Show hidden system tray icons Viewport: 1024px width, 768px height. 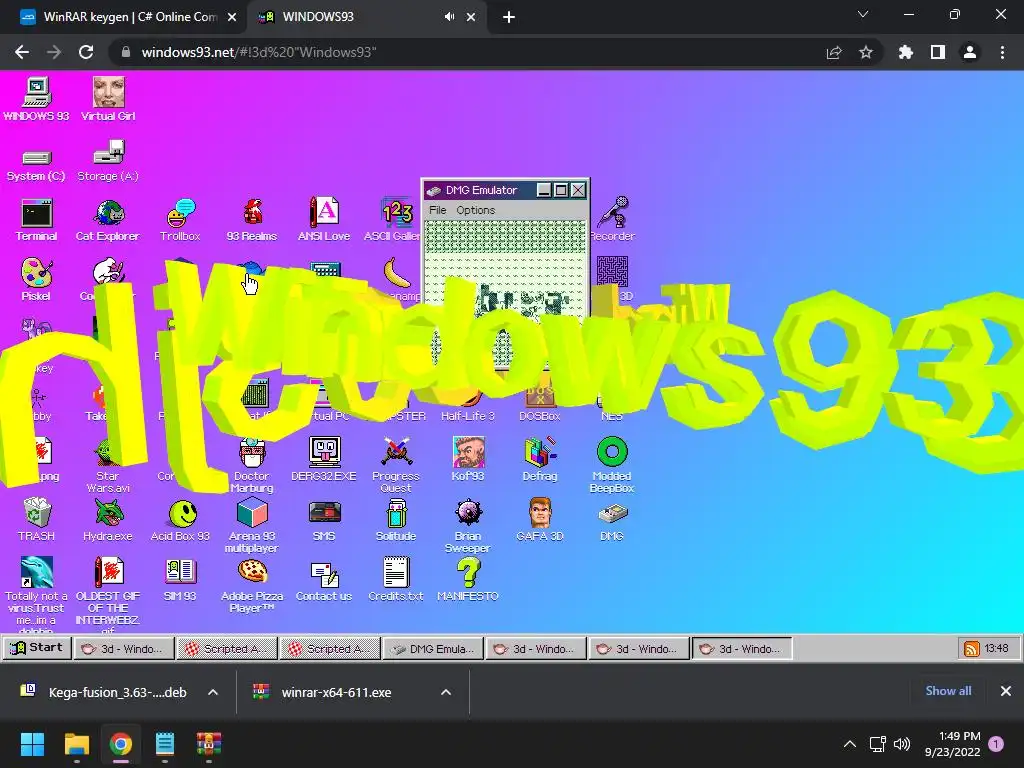coord(850,744)
